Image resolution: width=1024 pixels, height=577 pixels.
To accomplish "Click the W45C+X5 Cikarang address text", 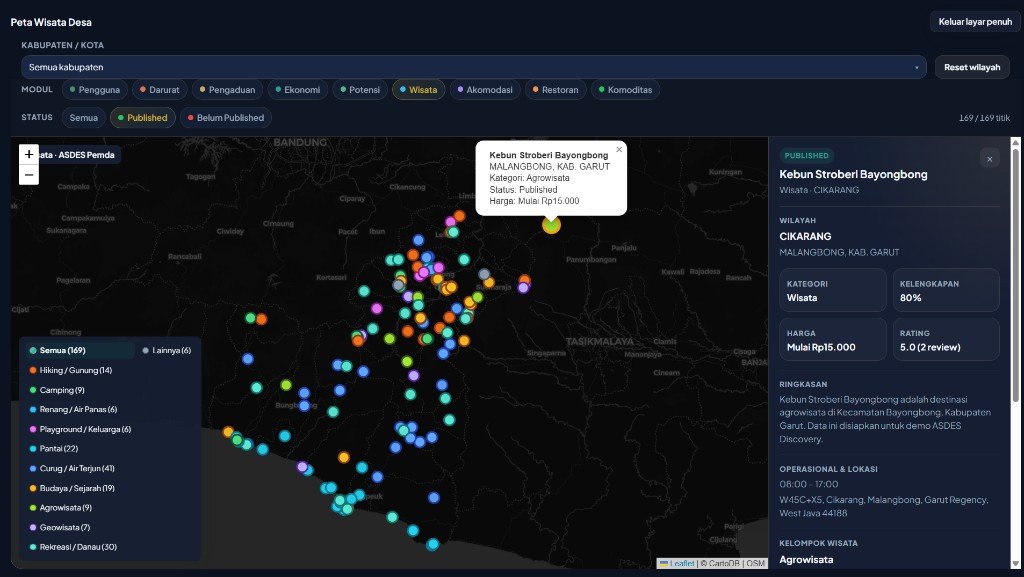I will click(x=884, y=507).
